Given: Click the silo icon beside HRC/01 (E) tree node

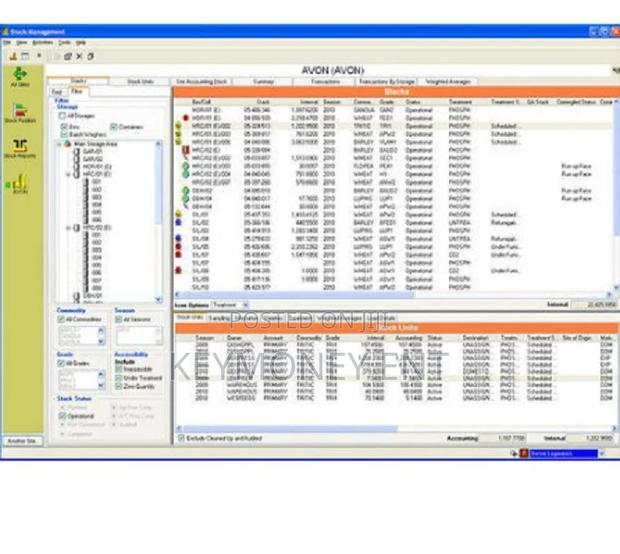Looking at the screenshot, I should (76, 174).
